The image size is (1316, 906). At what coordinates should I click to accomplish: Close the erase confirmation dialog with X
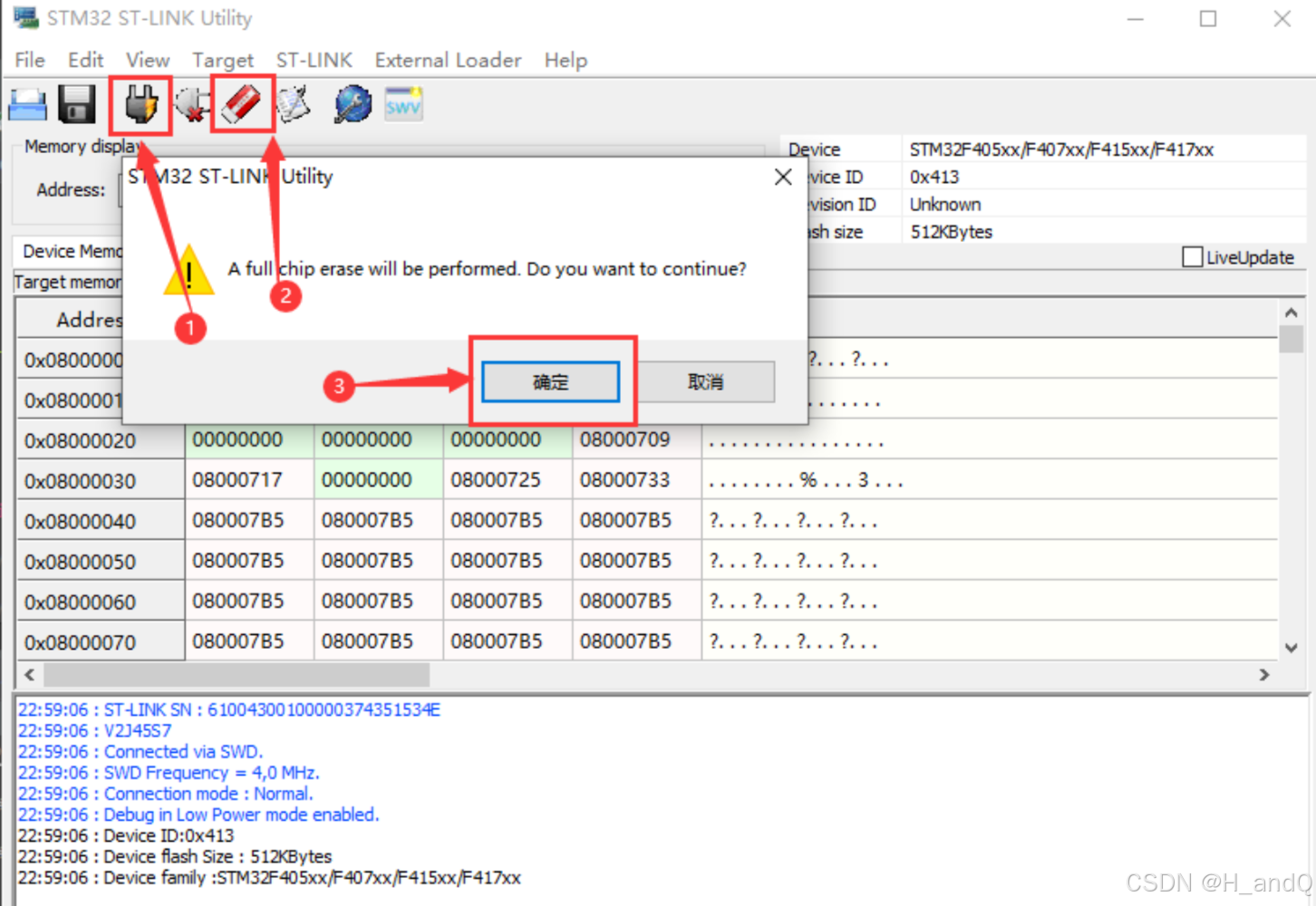[783, 177]
